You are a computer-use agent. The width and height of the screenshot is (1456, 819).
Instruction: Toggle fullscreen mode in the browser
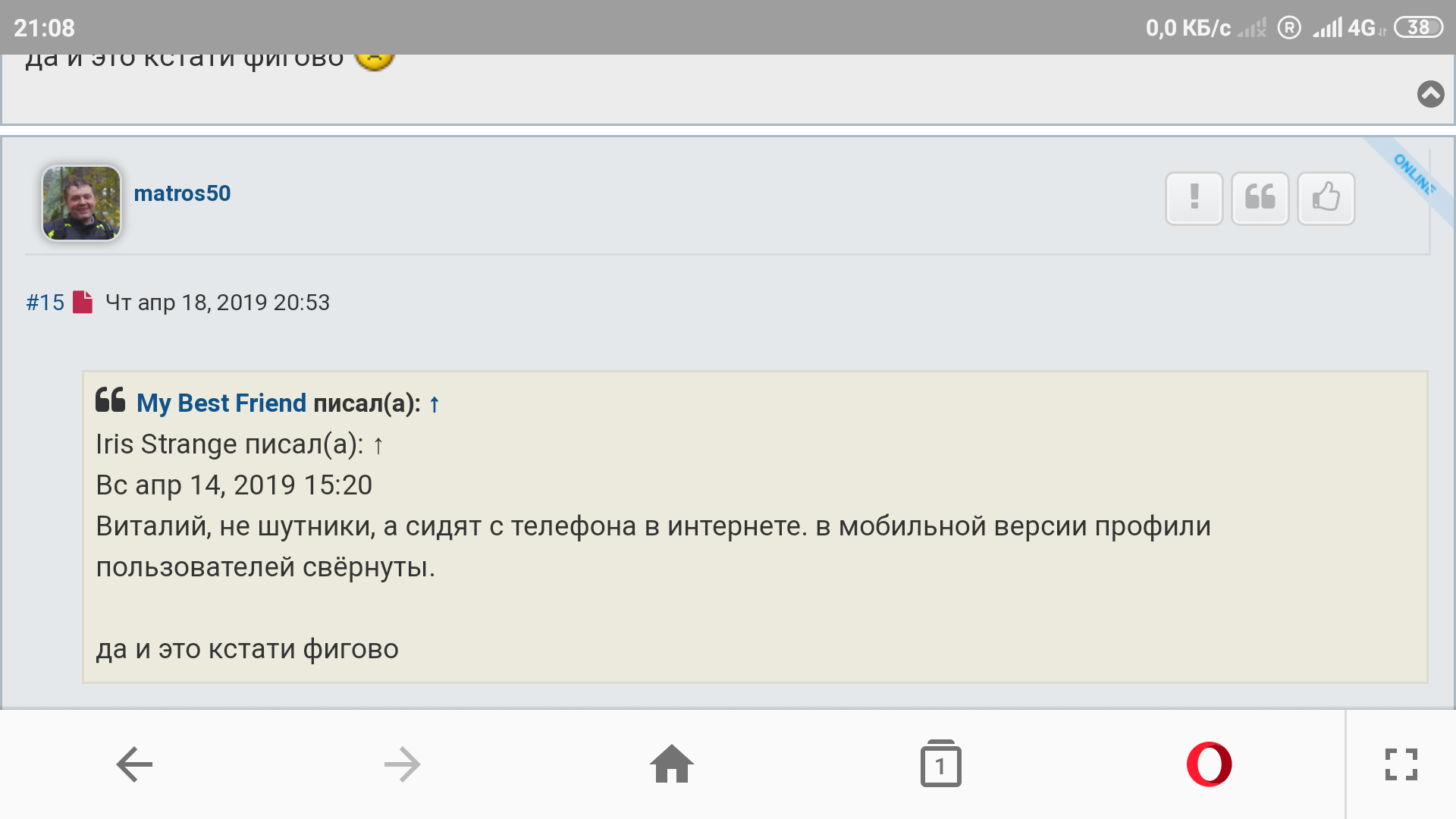click(x=1401, y=764)
